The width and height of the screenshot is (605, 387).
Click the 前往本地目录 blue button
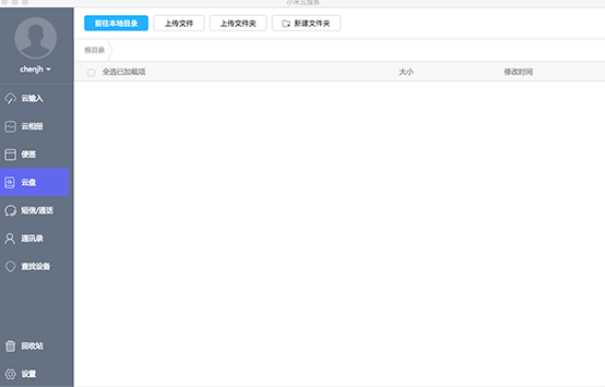tap(116, 23)
